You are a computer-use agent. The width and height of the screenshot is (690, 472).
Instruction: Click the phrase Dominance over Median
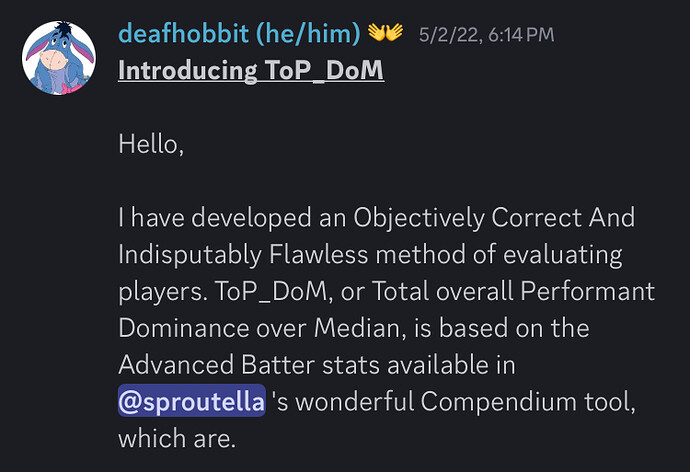click(x=262, y=328)
